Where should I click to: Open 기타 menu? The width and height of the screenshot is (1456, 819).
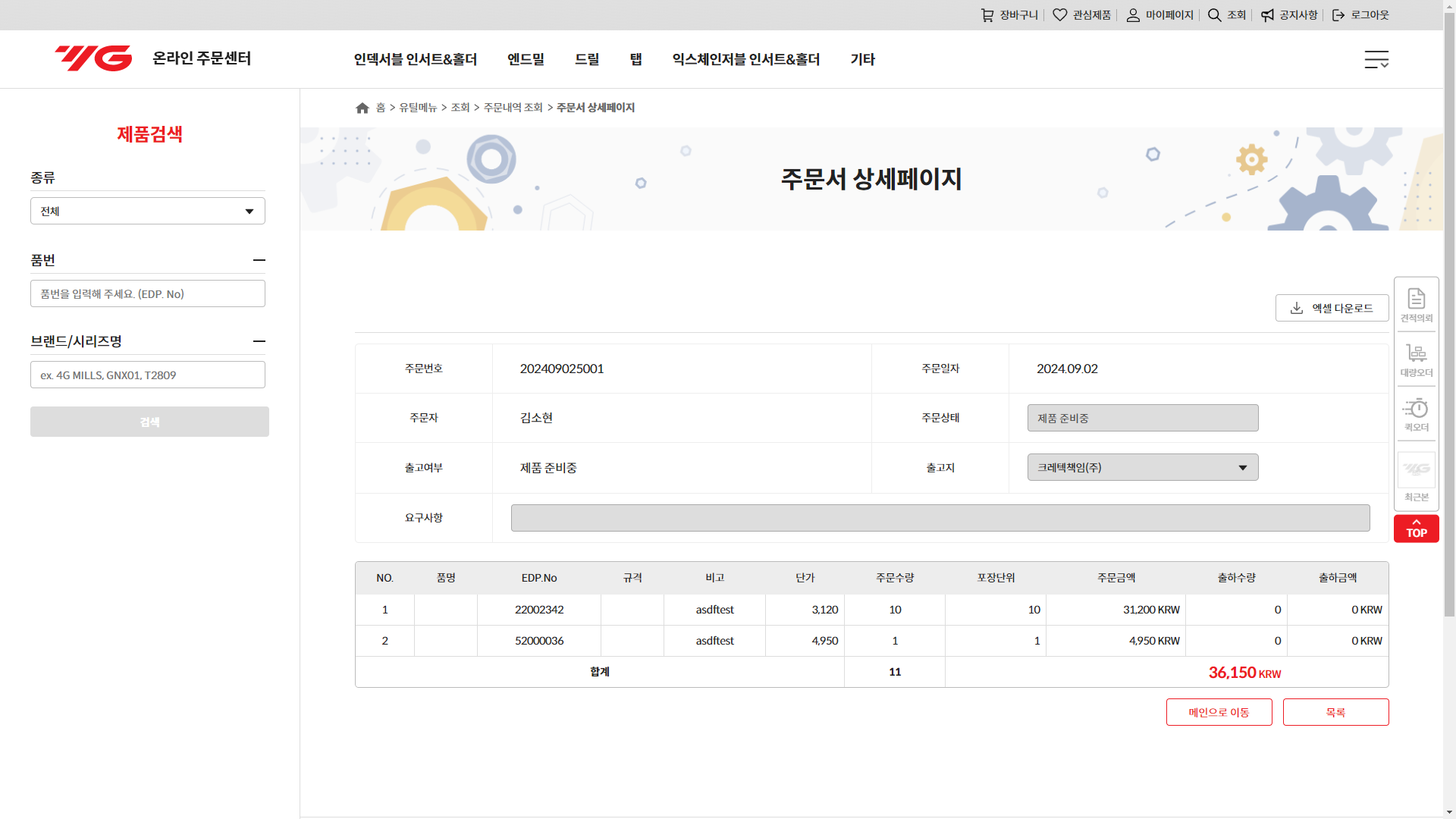click(862, 59)
